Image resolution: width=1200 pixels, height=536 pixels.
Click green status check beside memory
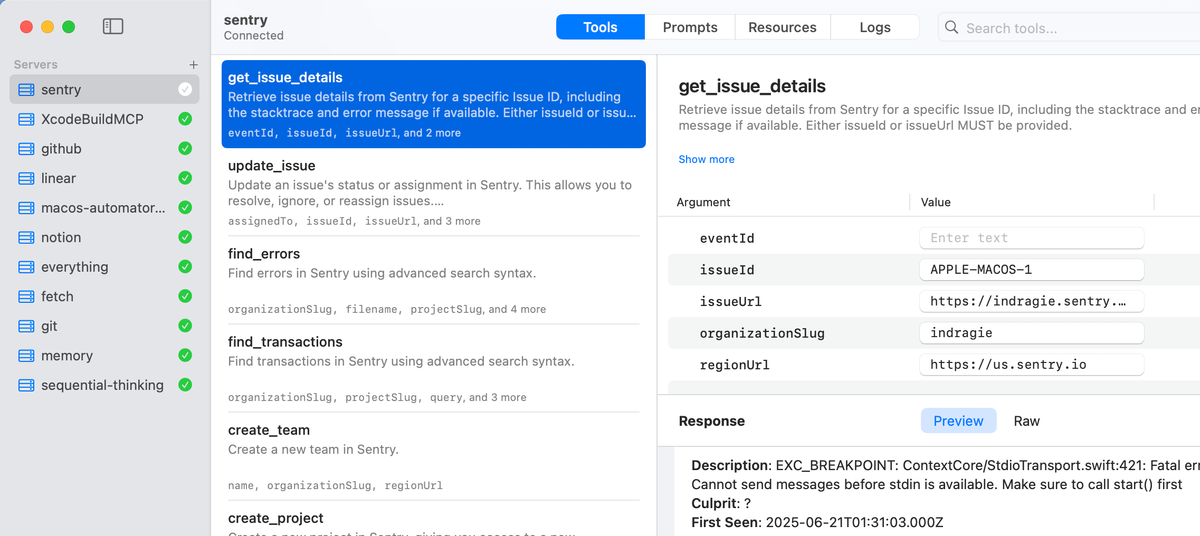(185, 355)
